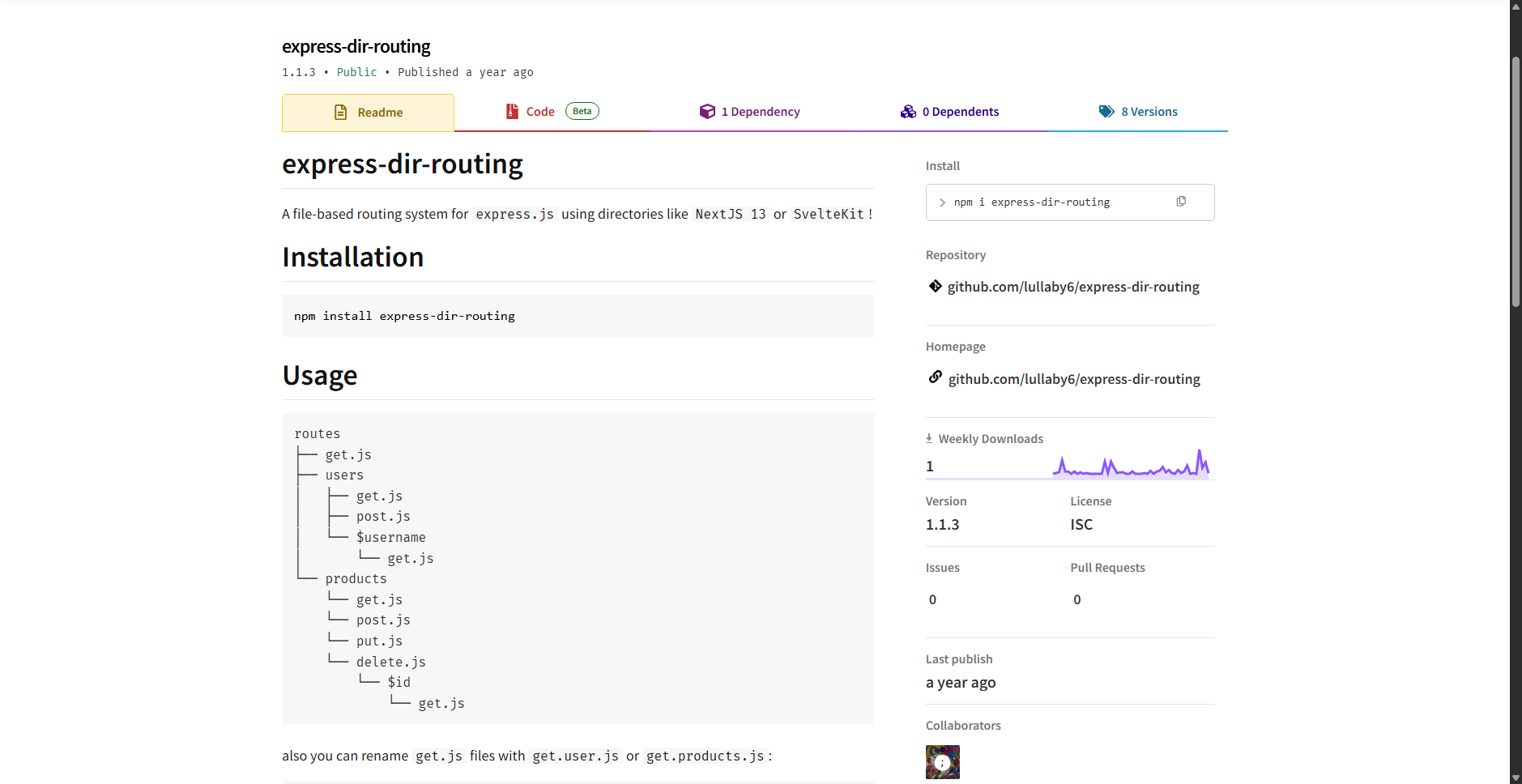Click the products entry in tree
Image resolution: width=1522 pixels, height=784 pixels.
(356, 579)
